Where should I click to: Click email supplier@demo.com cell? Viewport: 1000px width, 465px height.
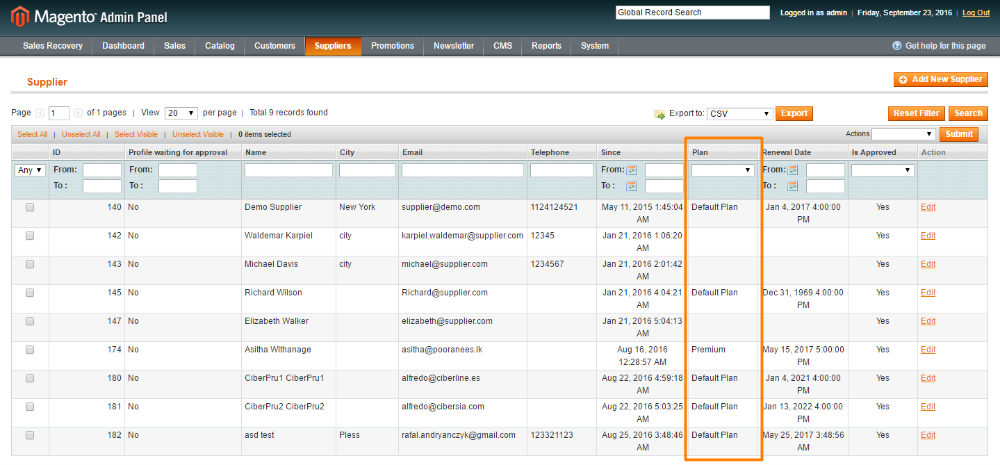click(441, 207)
